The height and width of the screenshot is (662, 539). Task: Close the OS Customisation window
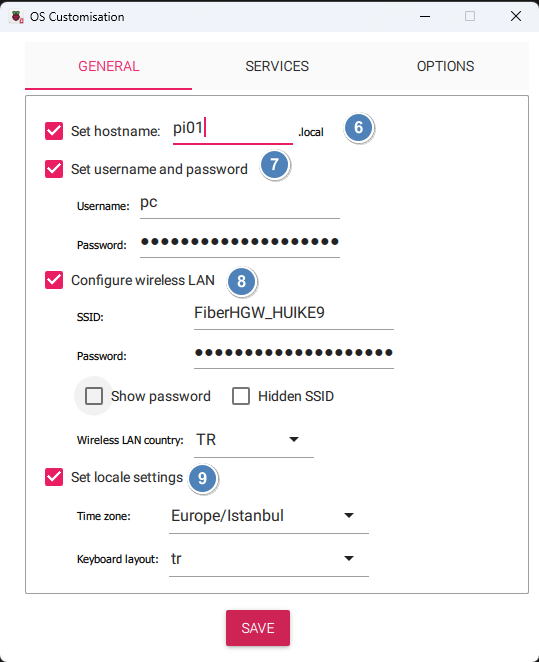pyautogui.click(x=516, y=16)
